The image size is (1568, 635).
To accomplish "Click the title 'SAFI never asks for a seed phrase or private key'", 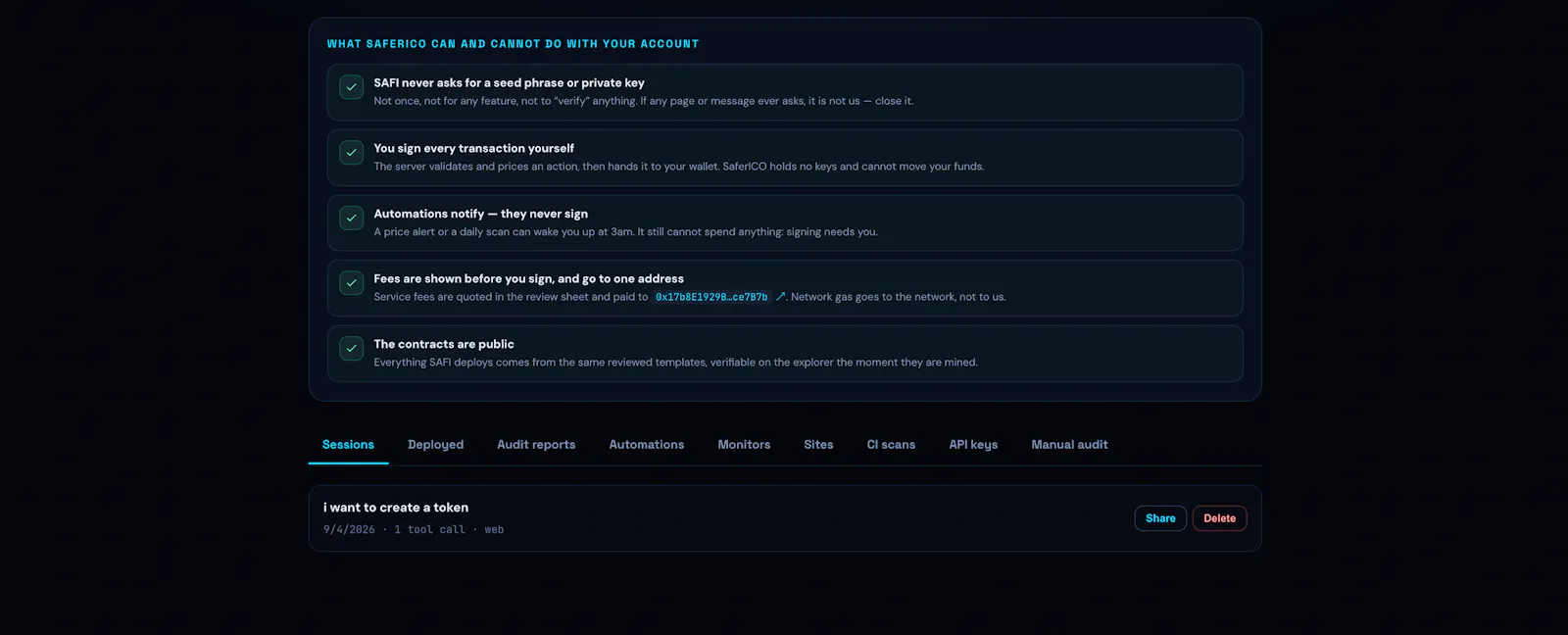I will coord(509,83).
